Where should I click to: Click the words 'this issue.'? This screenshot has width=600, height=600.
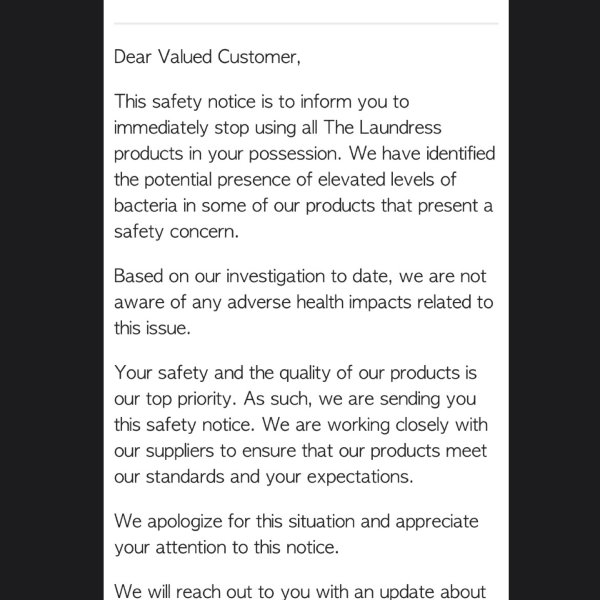point(152,328)
